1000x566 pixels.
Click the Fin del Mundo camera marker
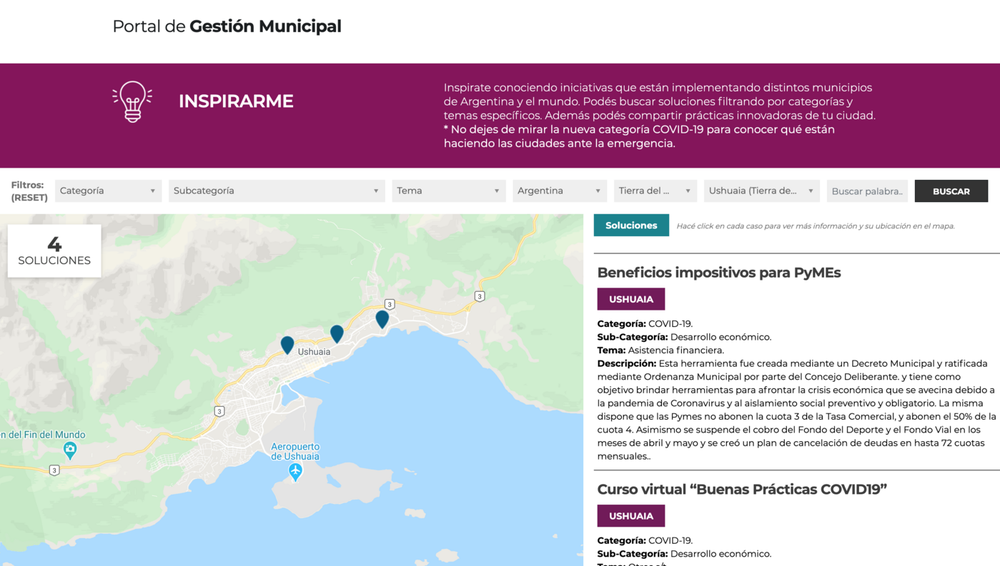(70, 451)
